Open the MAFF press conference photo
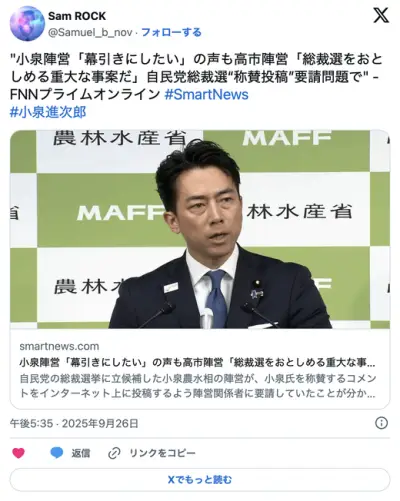 coord(200,229)
